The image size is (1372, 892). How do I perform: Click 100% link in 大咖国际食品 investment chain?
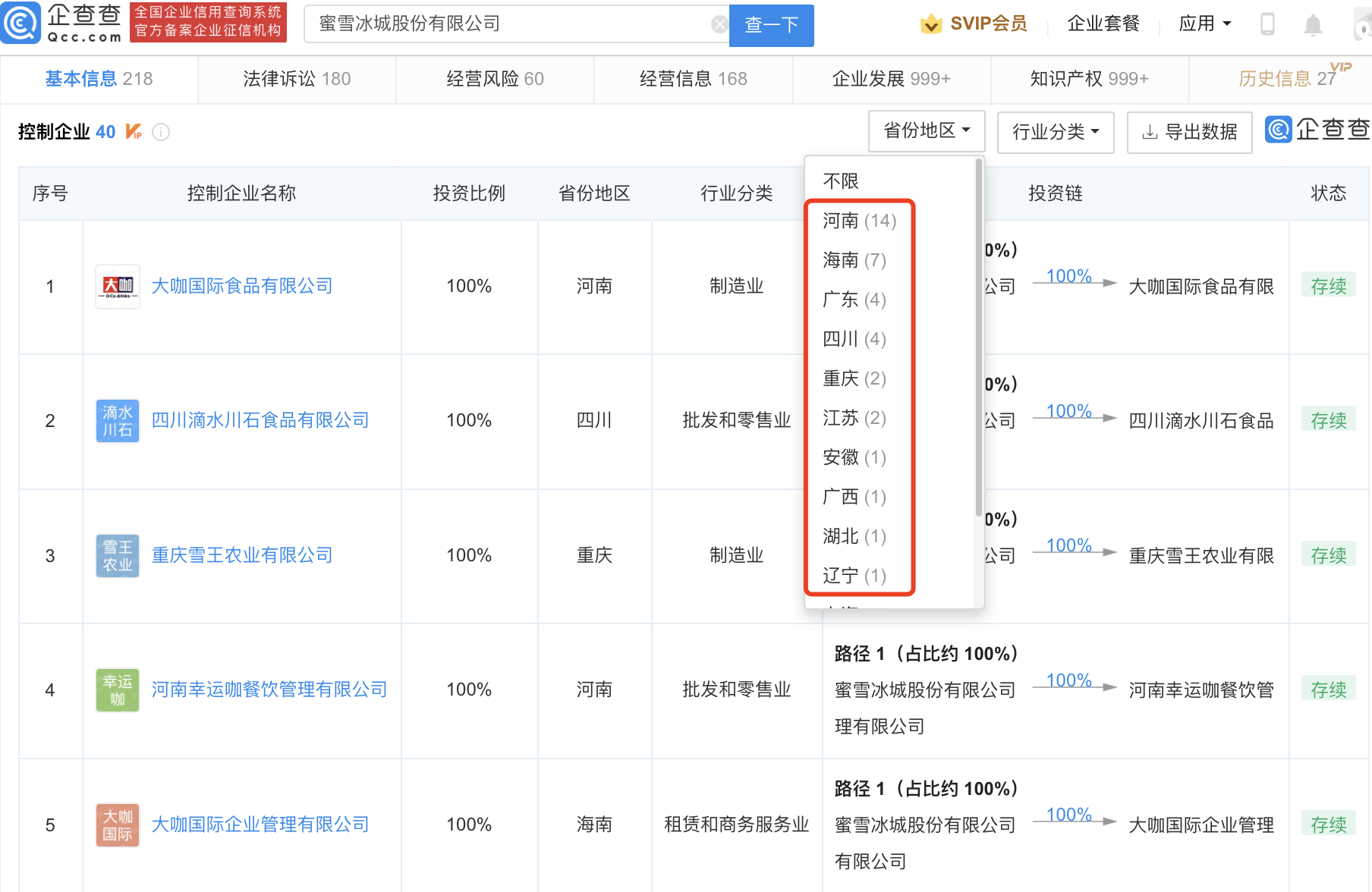(1068, 276)
